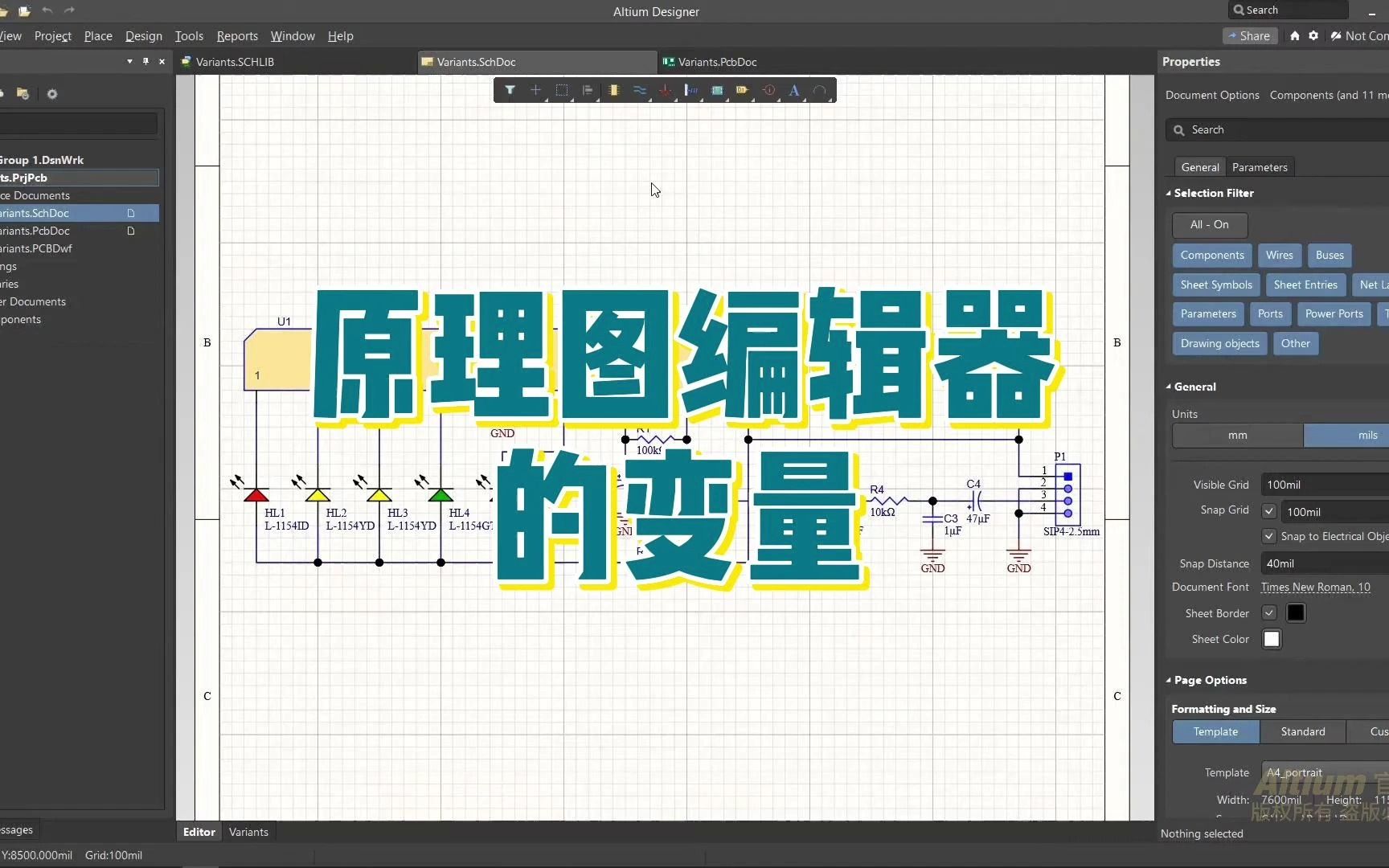Open the Place Part tool
Viewport: 1389px width, 868px height.
click(615, 90)
